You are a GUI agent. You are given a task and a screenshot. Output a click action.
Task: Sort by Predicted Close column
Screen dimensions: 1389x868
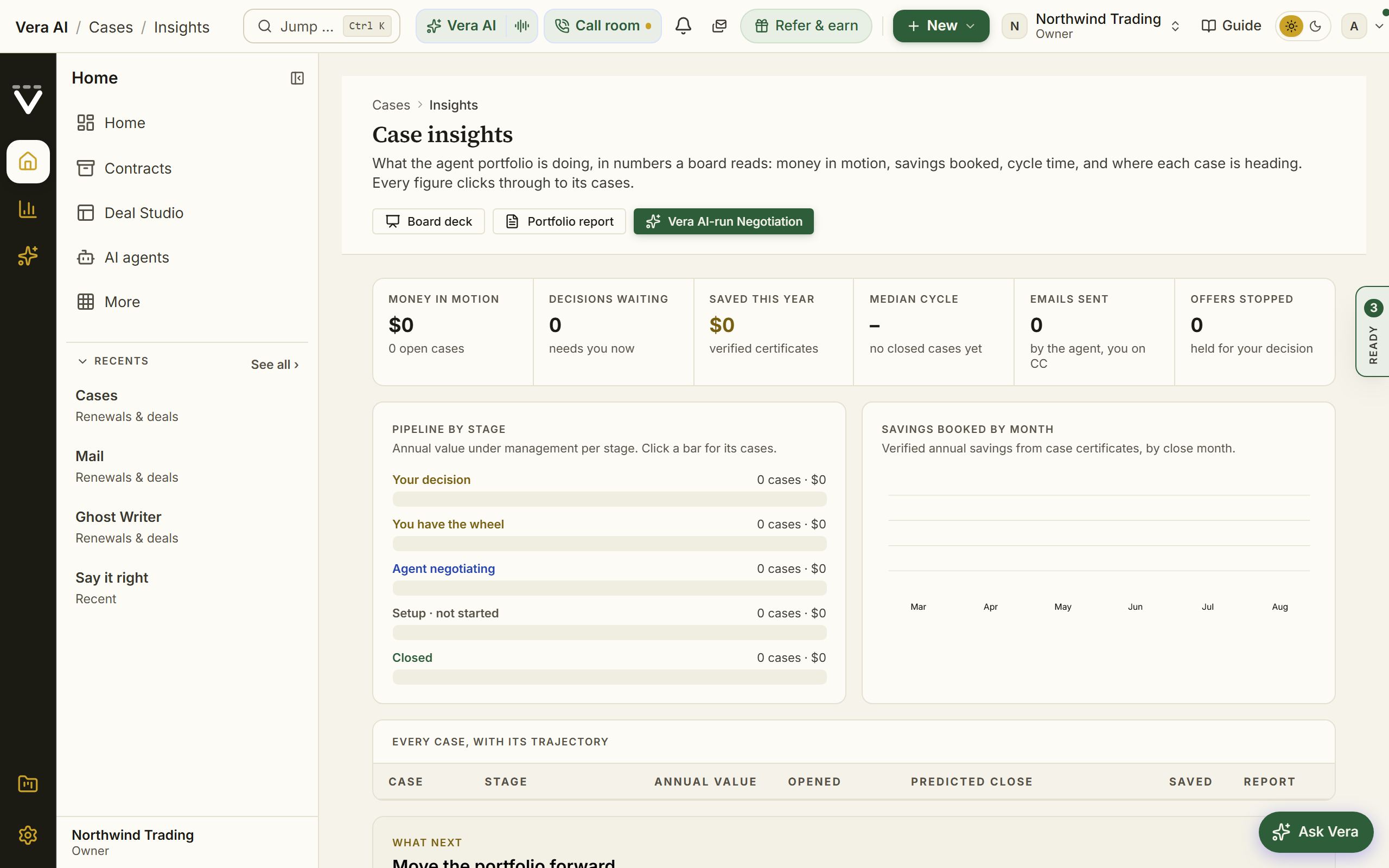tap(971, 782)
